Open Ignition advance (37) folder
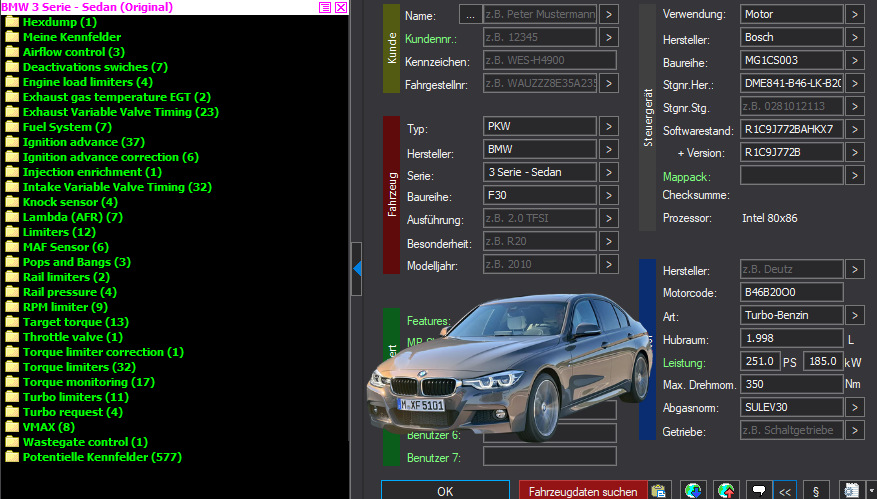This screenshot has height=499, width=877. [75, 142]
